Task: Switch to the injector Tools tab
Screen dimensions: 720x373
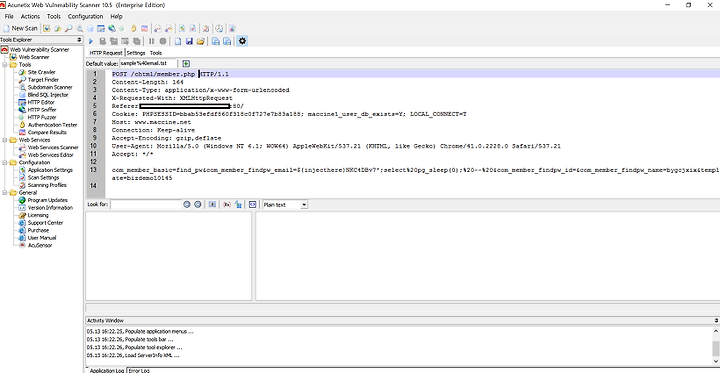Action: (x=156, y=53)
